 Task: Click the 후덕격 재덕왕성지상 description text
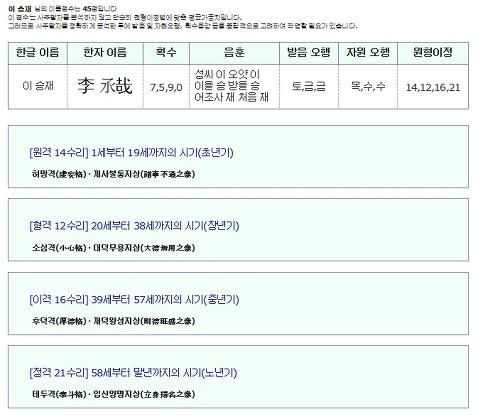113,321
